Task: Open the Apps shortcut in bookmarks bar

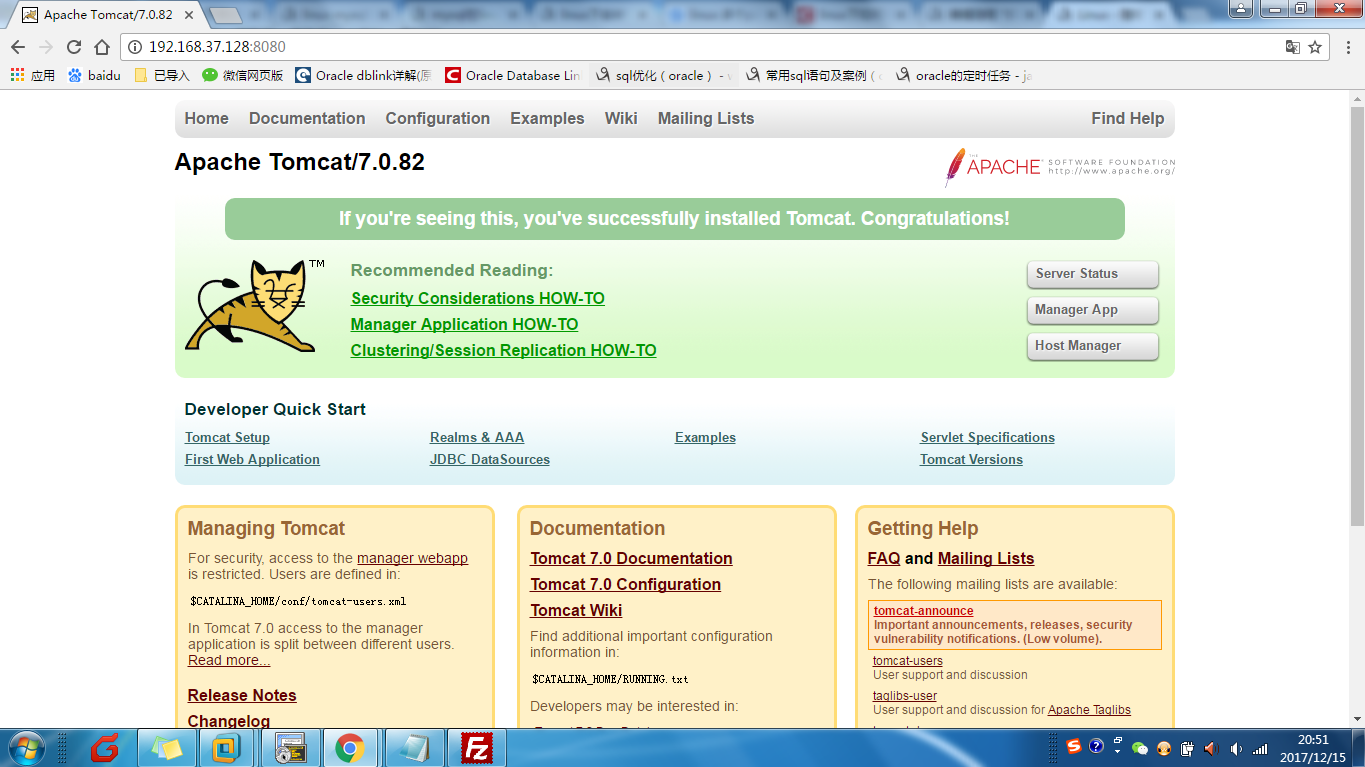Action: pyautogui.click(x=32, y=75)
